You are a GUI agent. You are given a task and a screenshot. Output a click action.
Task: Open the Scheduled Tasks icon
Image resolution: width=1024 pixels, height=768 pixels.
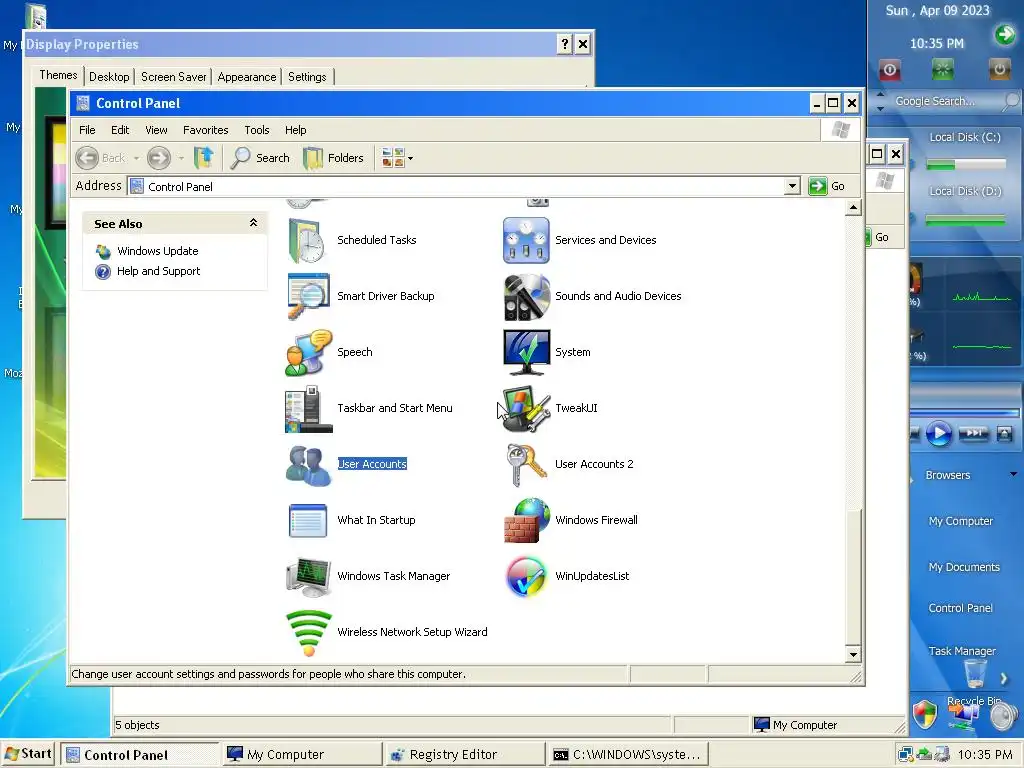[307, 240]
